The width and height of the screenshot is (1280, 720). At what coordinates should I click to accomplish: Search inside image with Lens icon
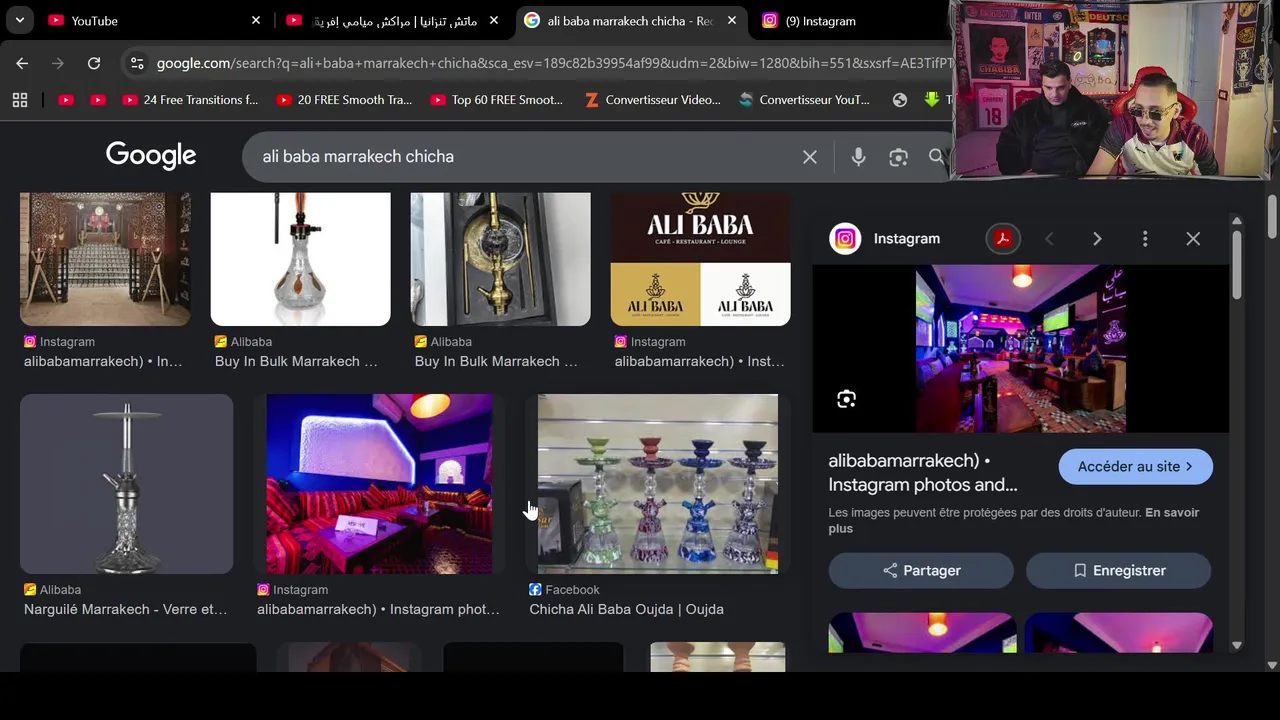(x=846, y=399)
